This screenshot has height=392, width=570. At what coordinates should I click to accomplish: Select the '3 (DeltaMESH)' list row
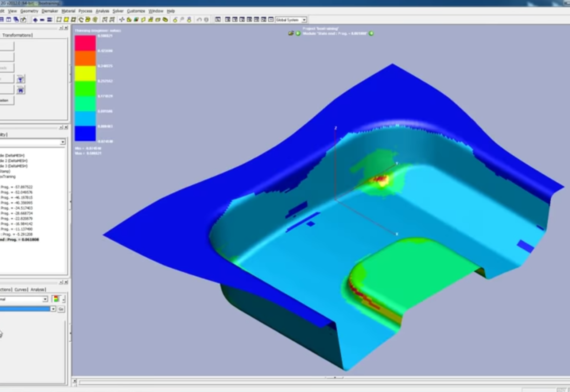tap(14, 166)
